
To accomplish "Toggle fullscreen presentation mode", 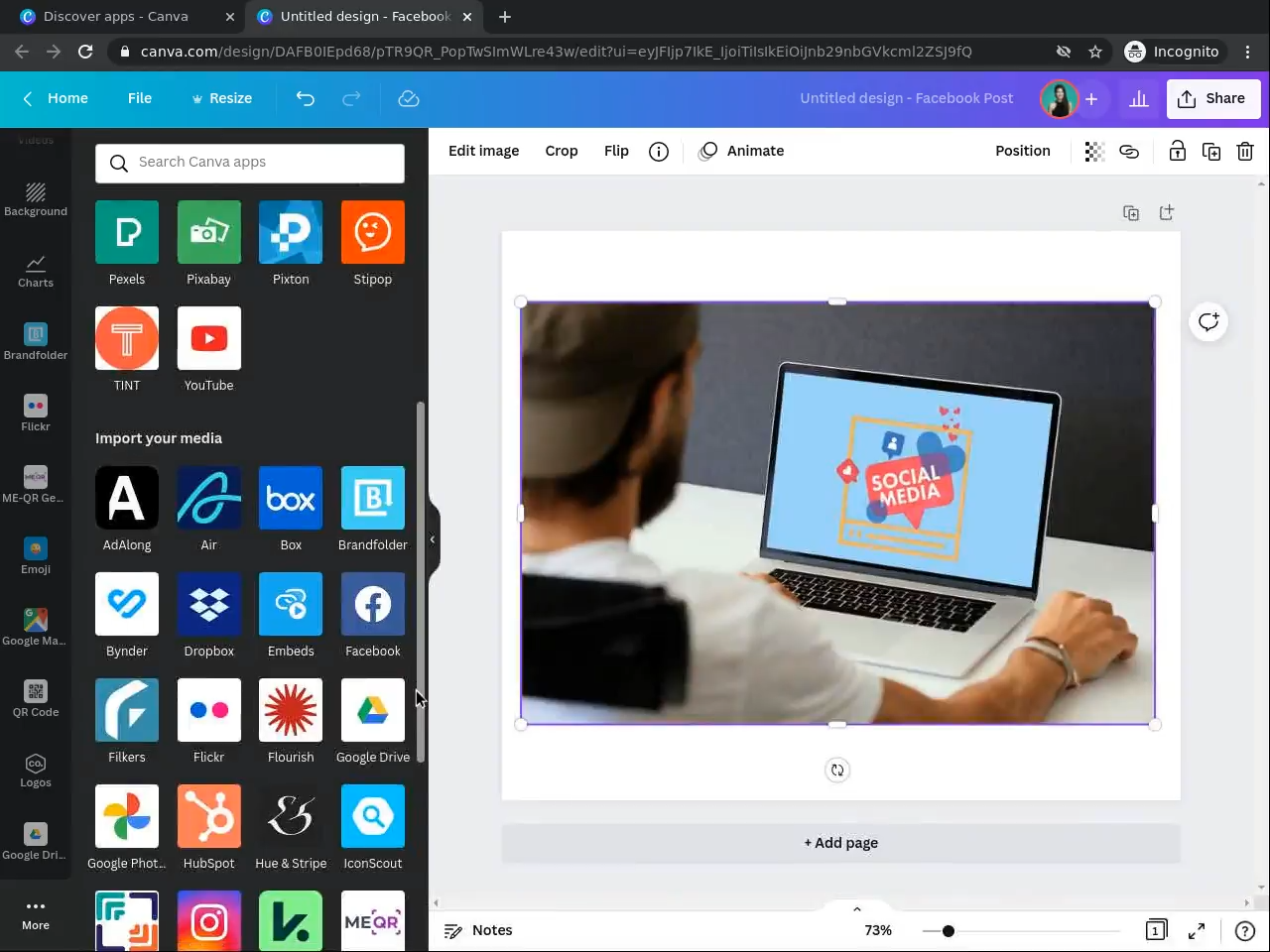I will [1197, 930].
